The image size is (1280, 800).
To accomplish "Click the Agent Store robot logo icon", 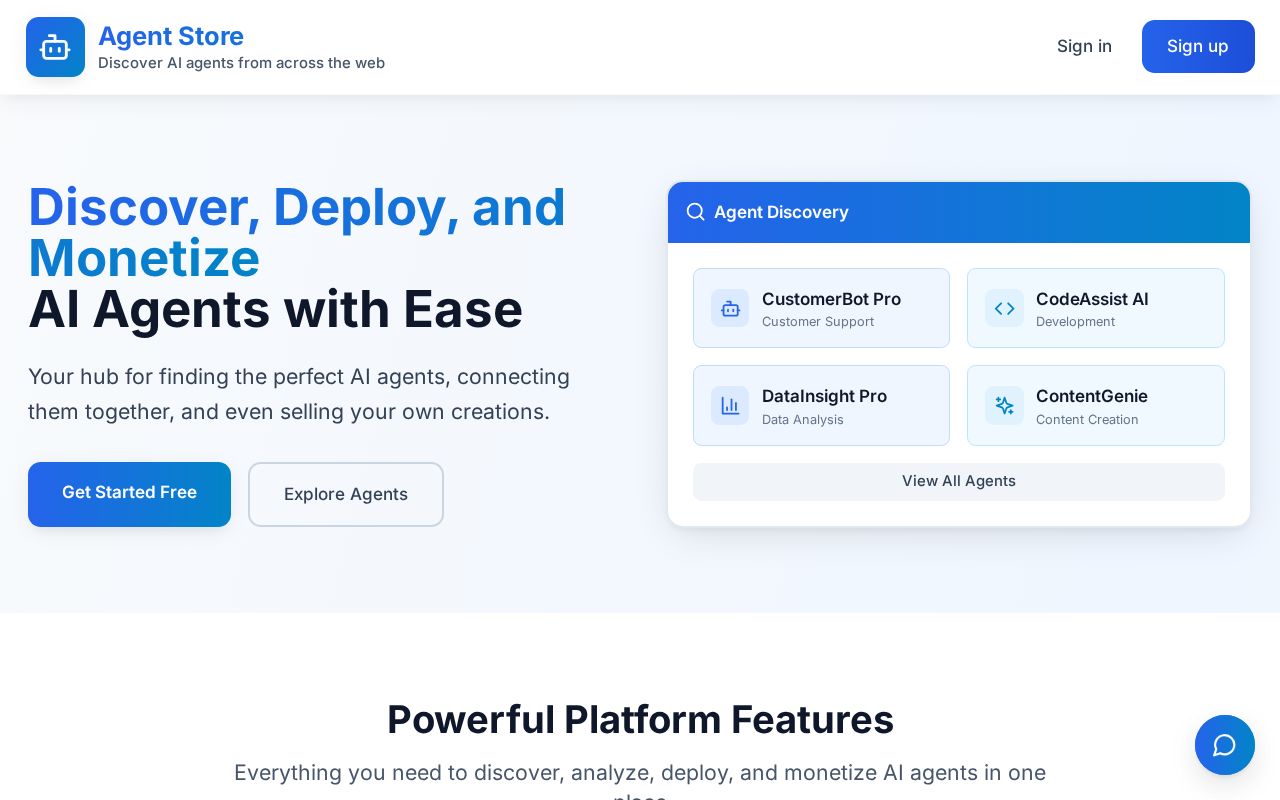I will click(55, 47).
